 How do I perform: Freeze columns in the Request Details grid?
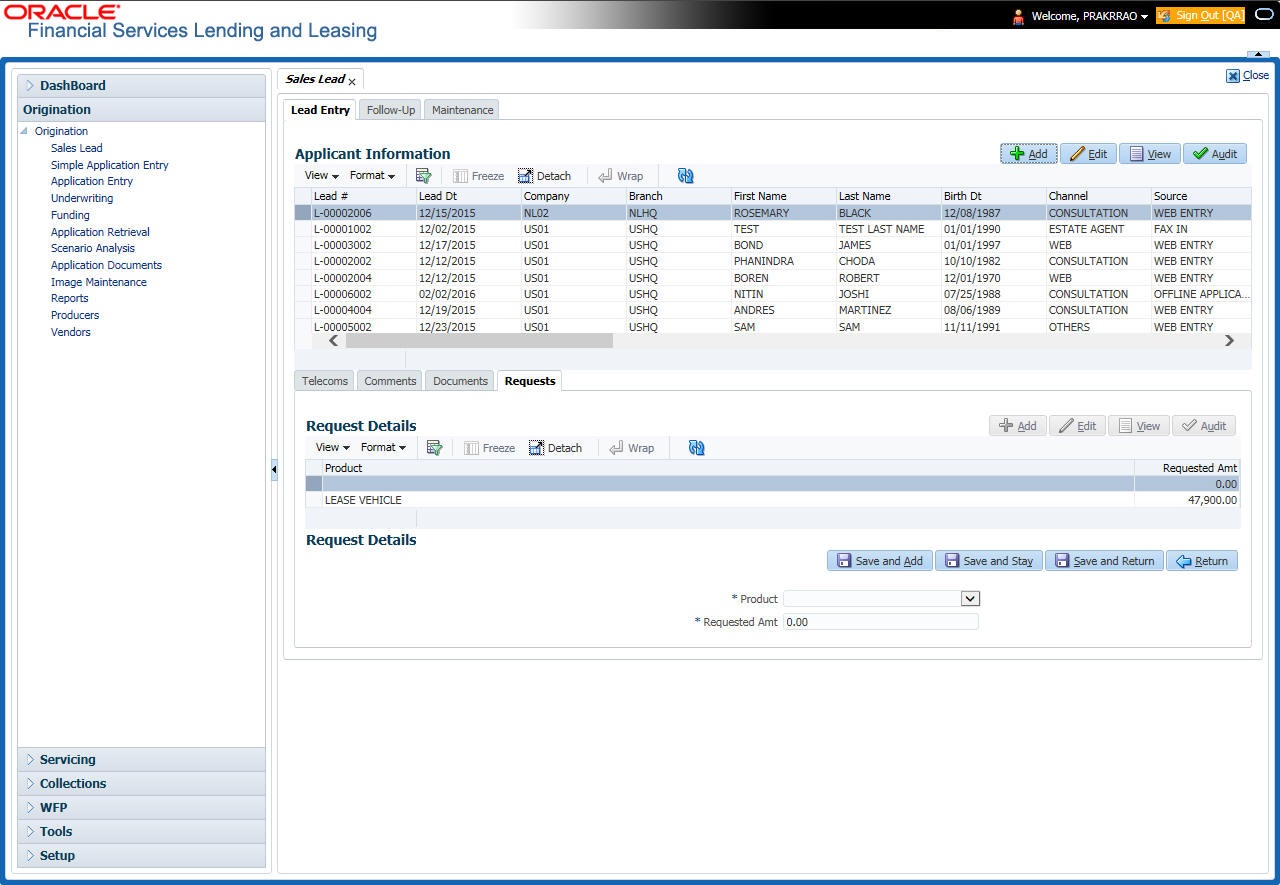(489, 447)
